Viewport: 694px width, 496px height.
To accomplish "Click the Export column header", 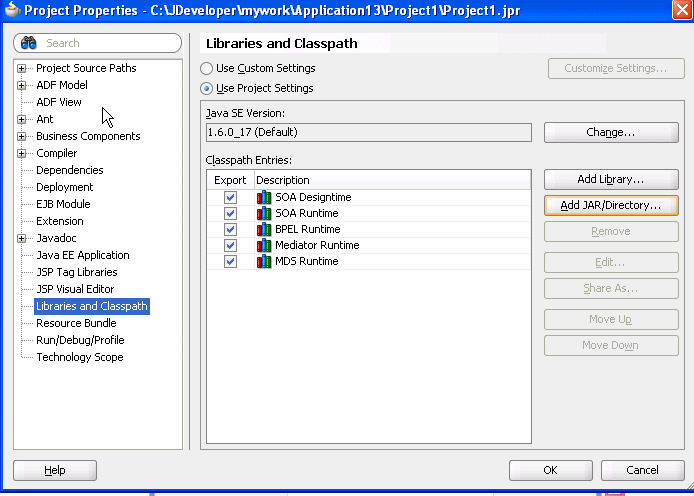I will [x=230, y=180].
